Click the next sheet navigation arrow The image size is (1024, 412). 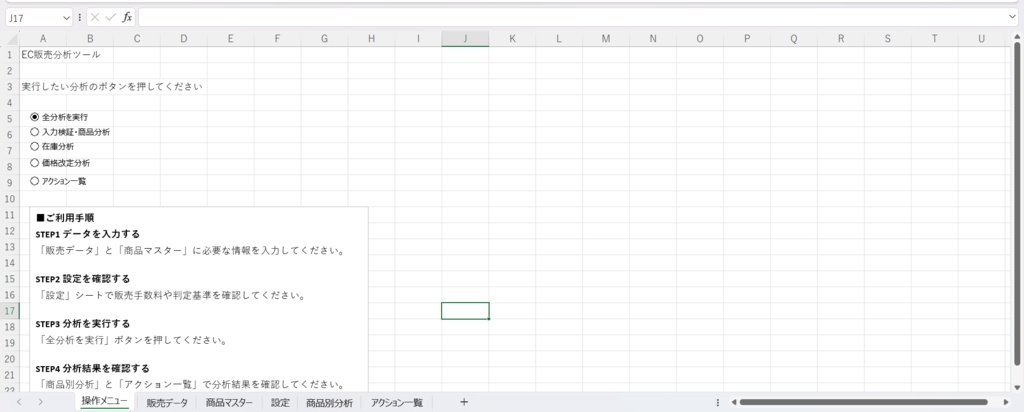pyautogui.click(x=40, y=402)
